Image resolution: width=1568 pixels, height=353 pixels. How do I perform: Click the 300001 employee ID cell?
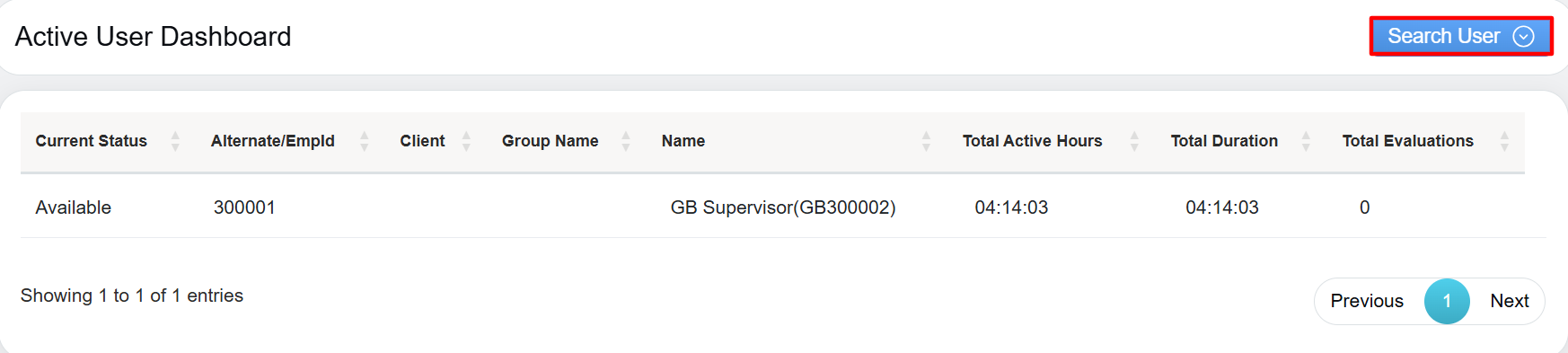[x=244, y=207]
